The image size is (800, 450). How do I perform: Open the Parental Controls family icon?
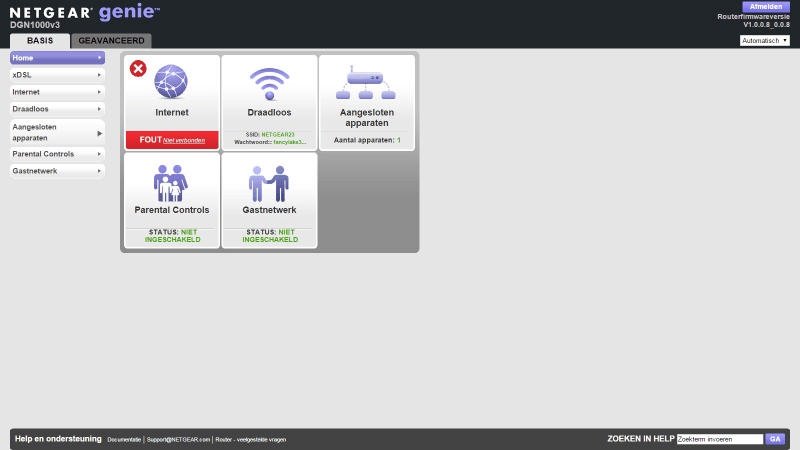point(171,183)
